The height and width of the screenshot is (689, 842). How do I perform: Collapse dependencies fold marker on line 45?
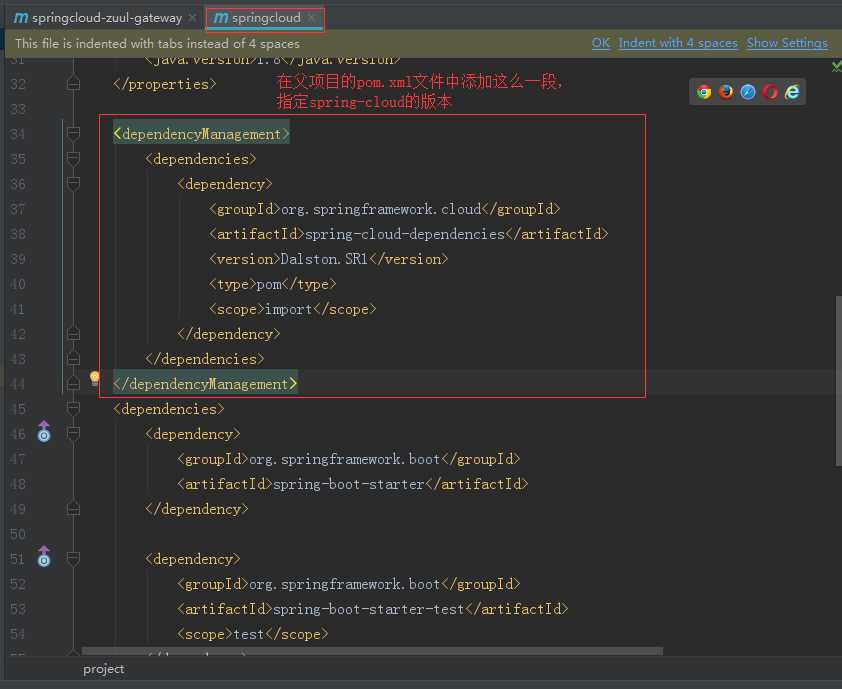(x=74, y=409)
